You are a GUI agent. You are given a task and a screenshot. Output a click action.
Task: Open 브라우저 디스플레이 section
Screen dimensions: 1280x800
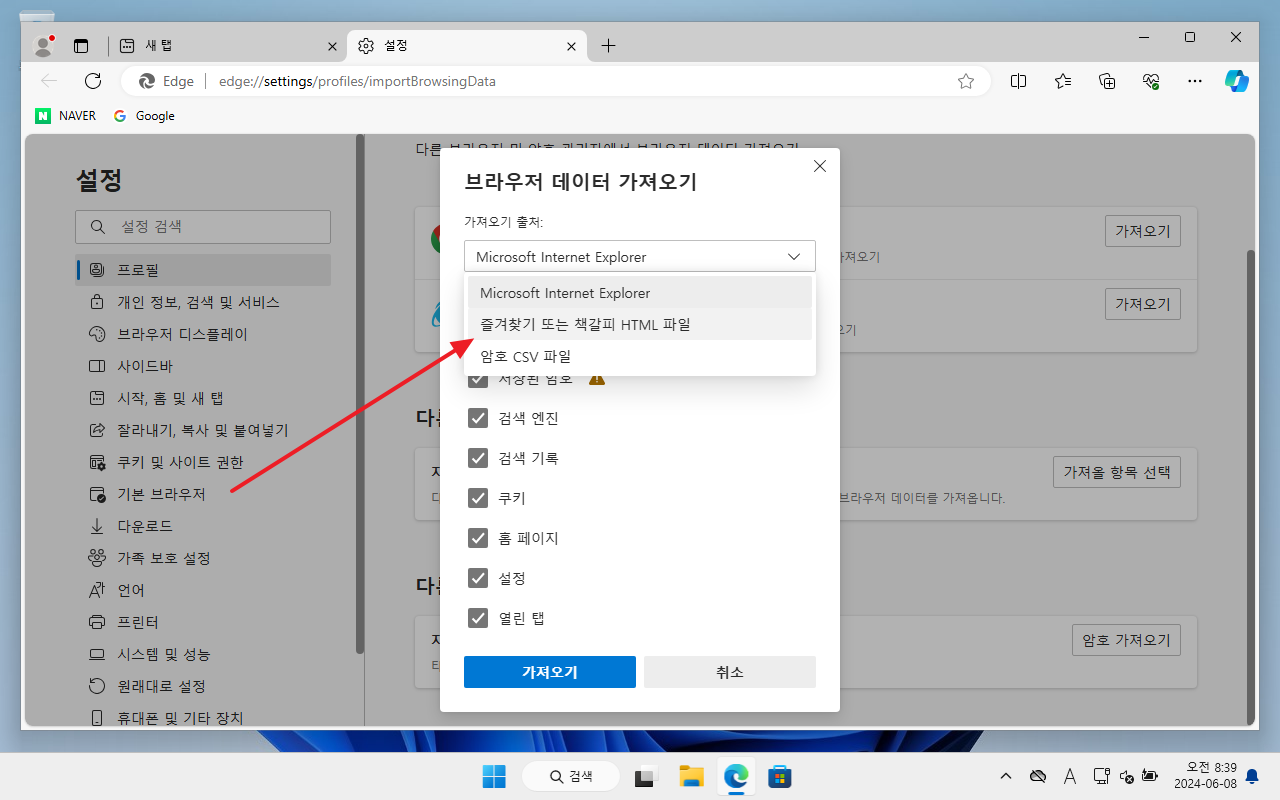point(203,334)
